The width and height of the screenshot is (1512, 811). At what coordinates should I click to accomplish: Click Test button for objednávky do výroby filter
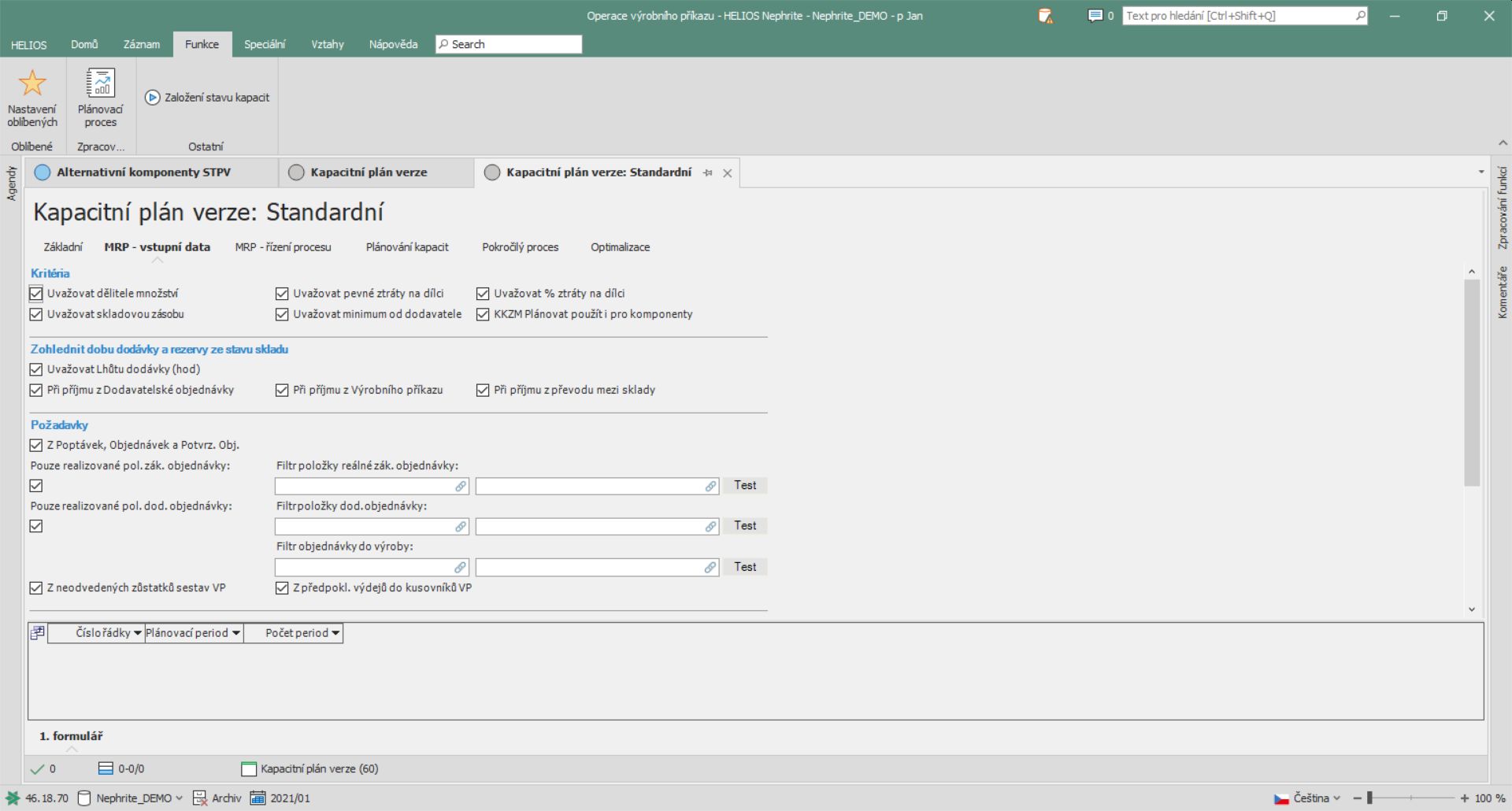(x=745, y=567)
